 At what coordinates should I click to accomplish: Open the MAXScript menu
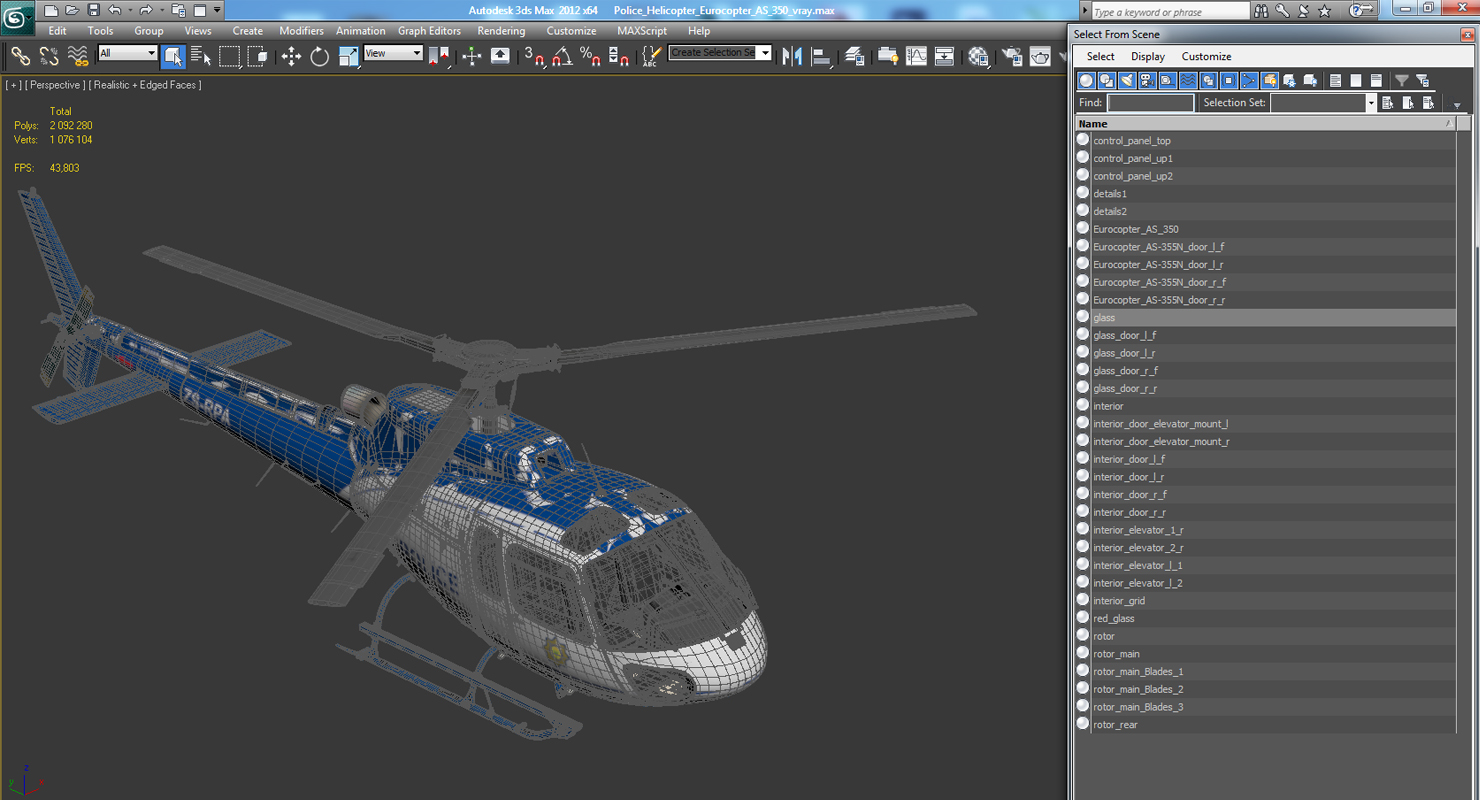tap(642, 31)
